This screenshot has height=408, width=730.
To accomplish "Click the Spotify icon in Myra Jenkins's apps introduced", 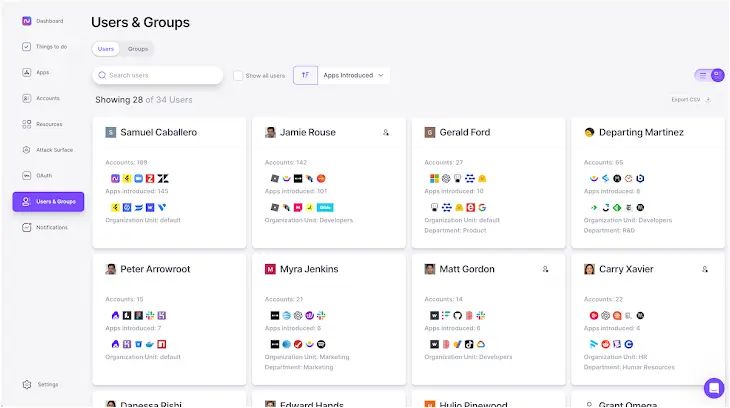I will point(321,344).
